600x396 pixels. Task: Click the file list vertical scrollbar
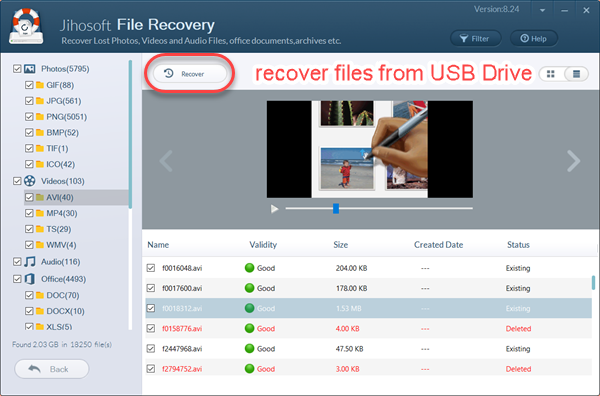[593, 282]
